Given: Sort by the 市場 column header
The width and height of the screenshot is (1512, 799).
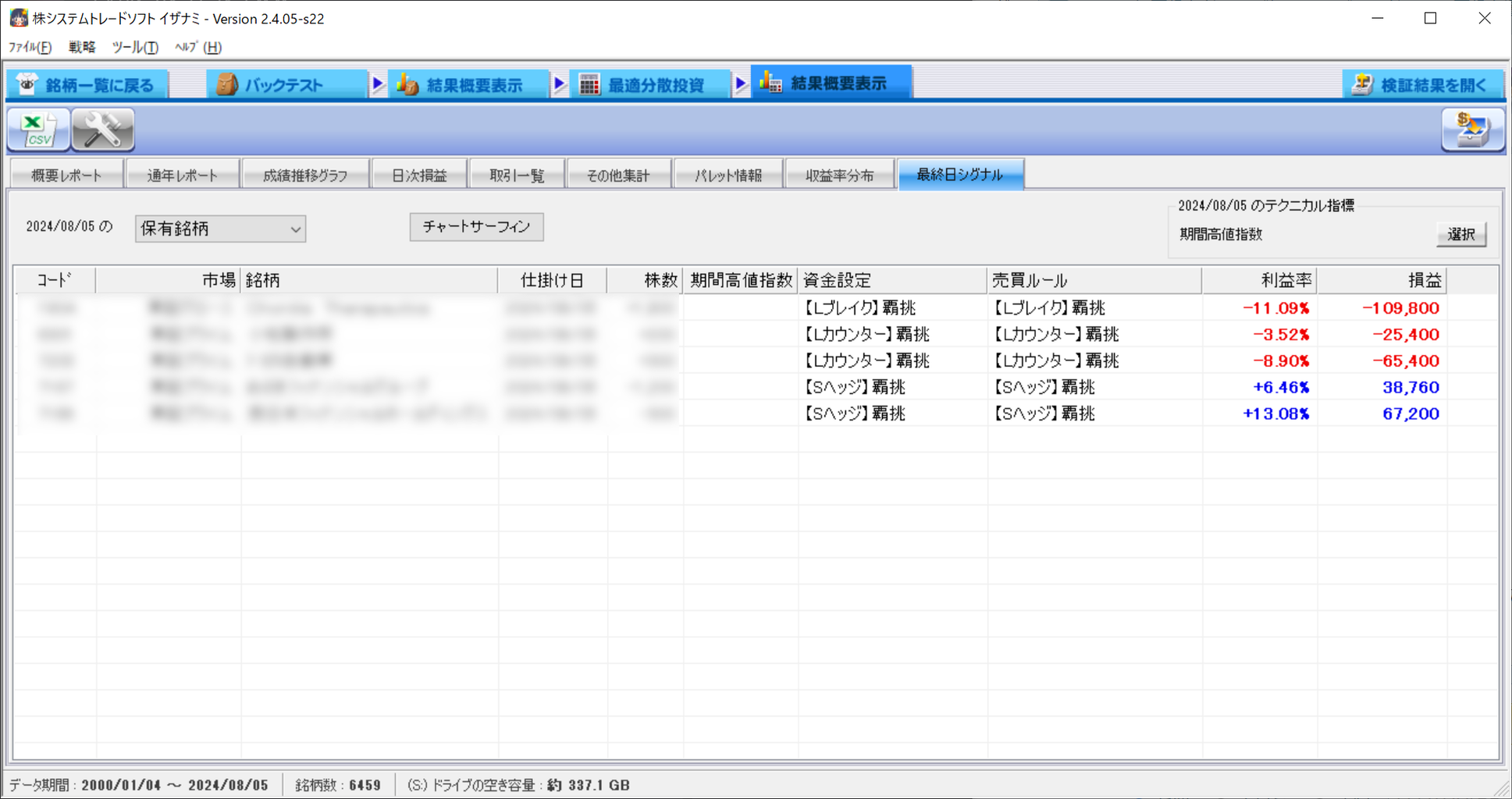Looking at the screenshot, I should (168, 280).
